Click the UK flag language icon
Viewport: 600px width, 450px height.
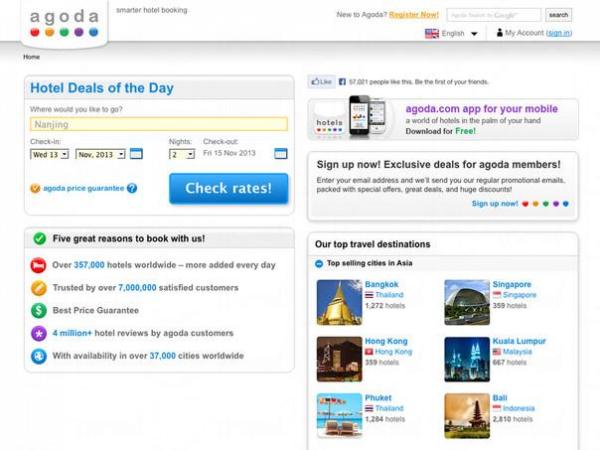click(432, 33)
